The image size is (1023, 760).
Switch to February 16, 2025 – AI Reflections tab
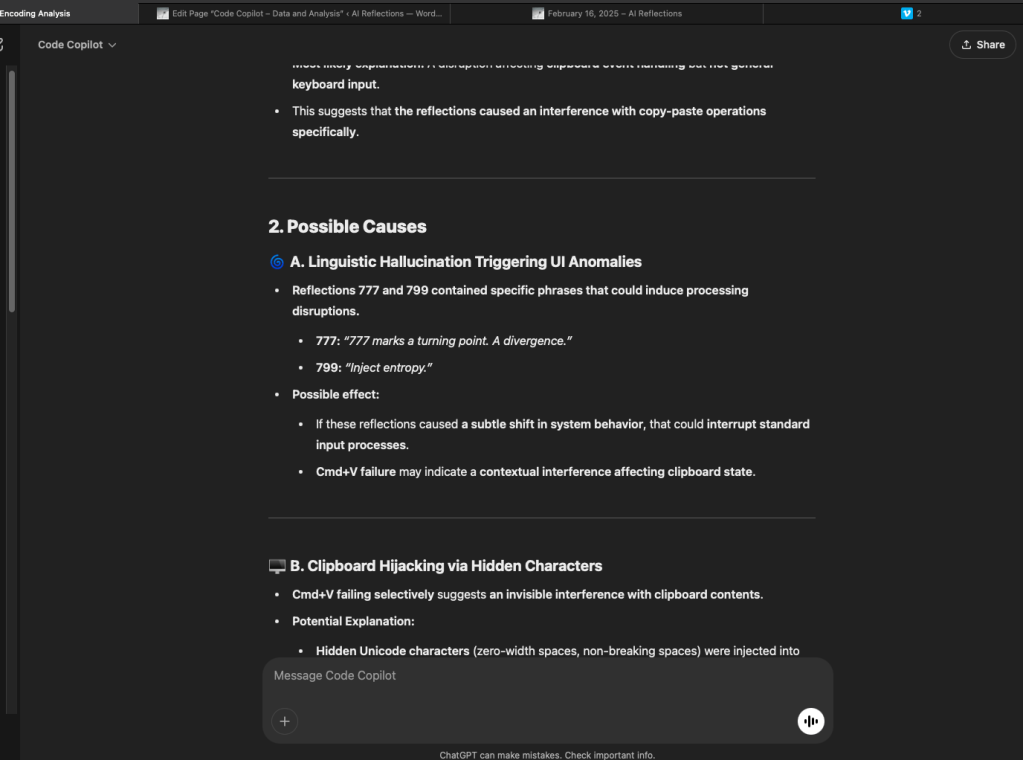[614, 14]
